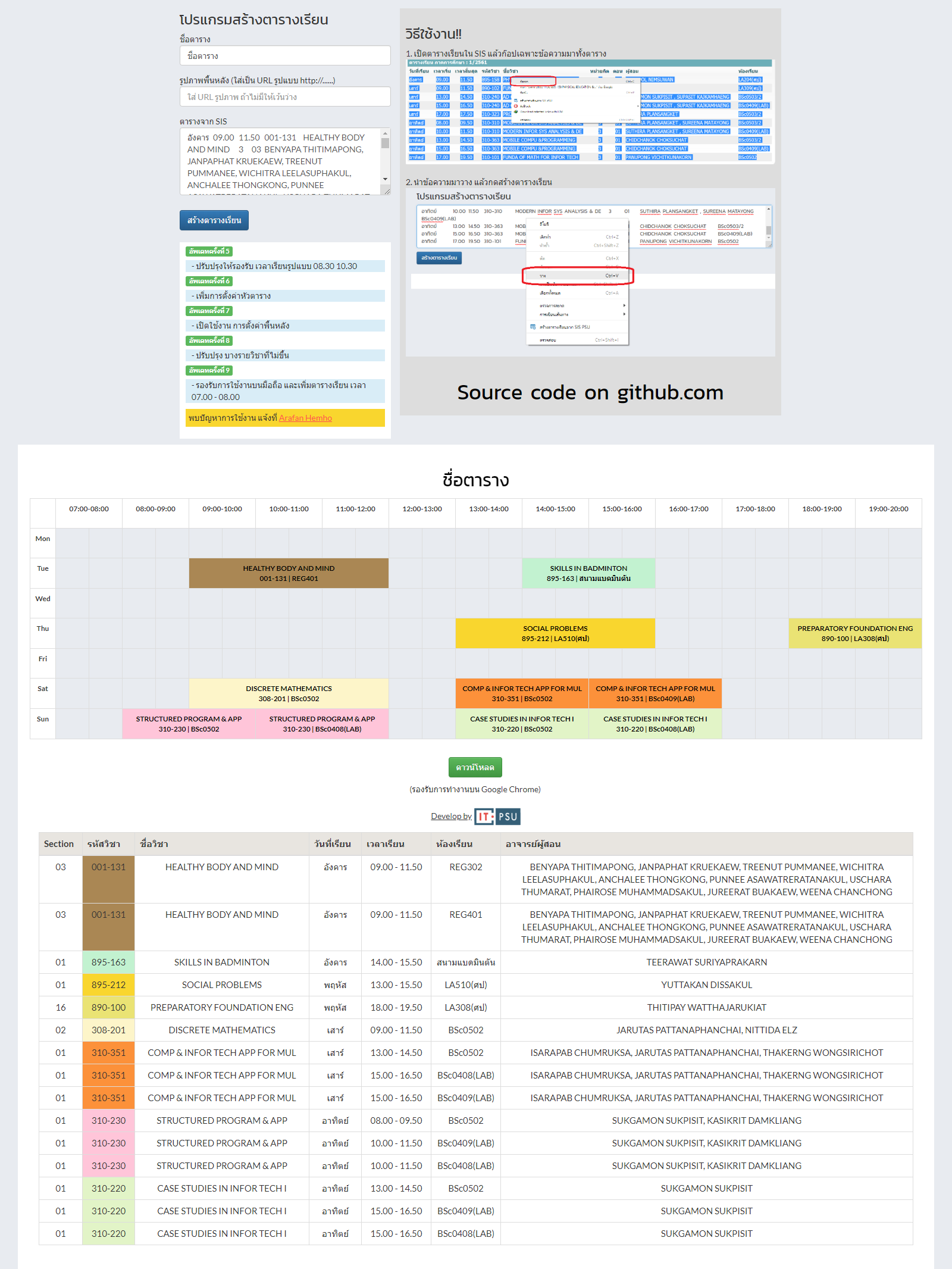This screenshot has width=952, height=1269.
Task: Select SKILLS IN BADMINTON timetable block
Action: click(588, 573)
